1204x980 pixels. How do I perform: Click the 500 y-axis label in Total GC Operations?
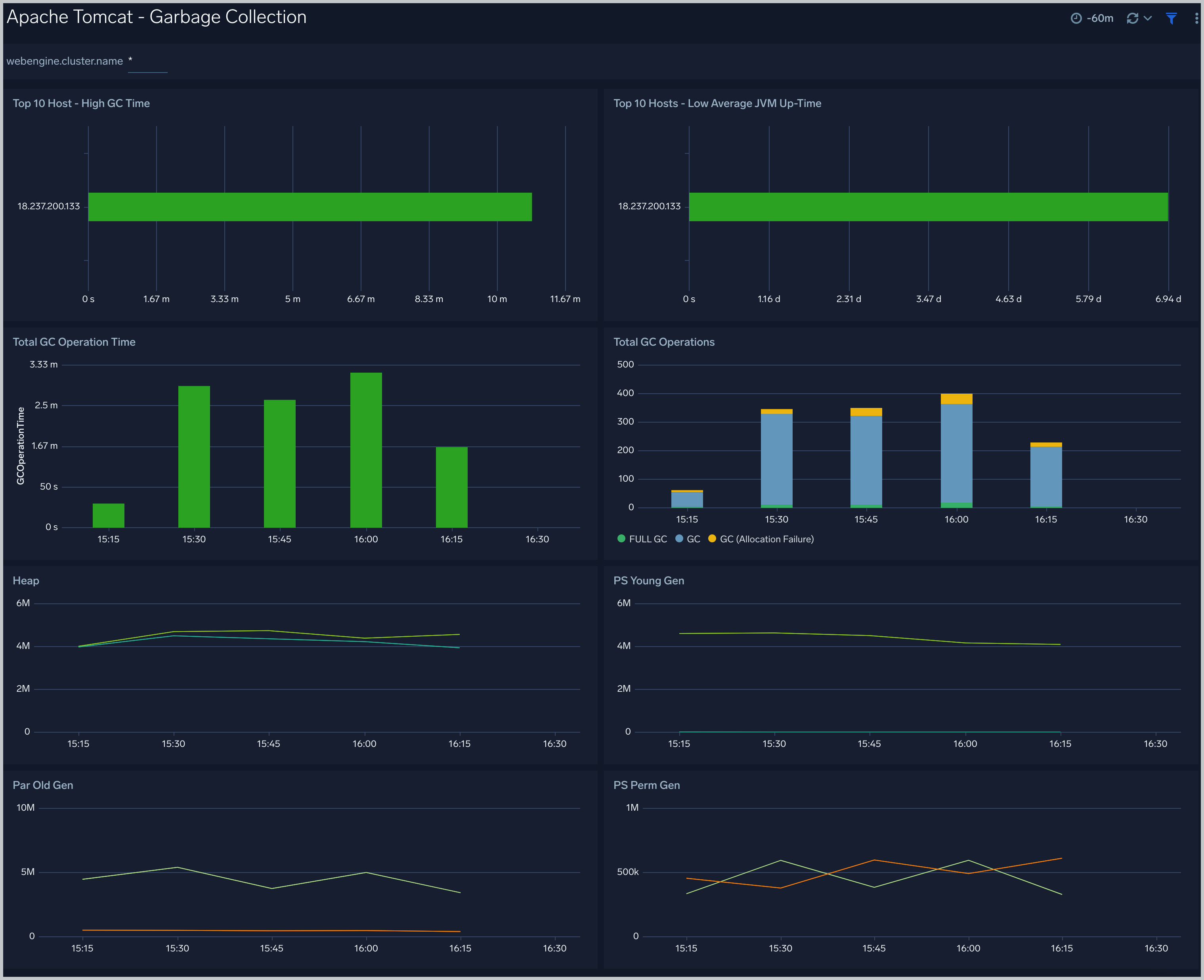(626, 365)
